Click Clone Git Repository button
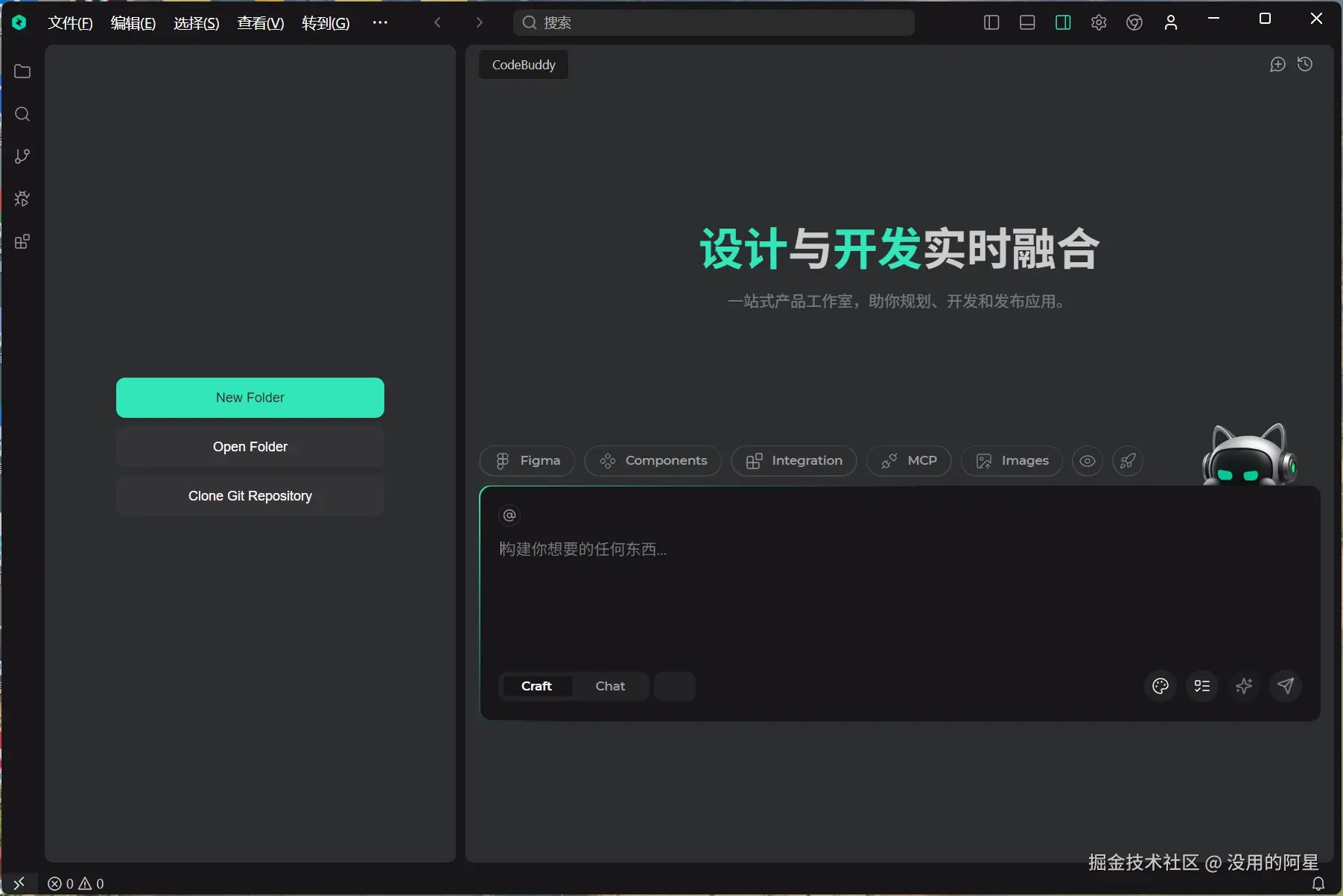 pyautogui.click(x=250, y=496)
